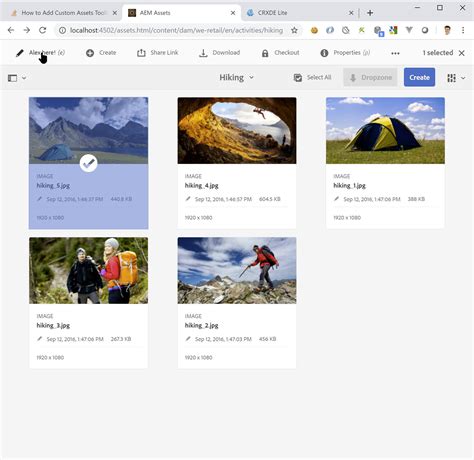
Task: Select the hiking_1.jpg tent thumbnail
Action: click(385, 130)
